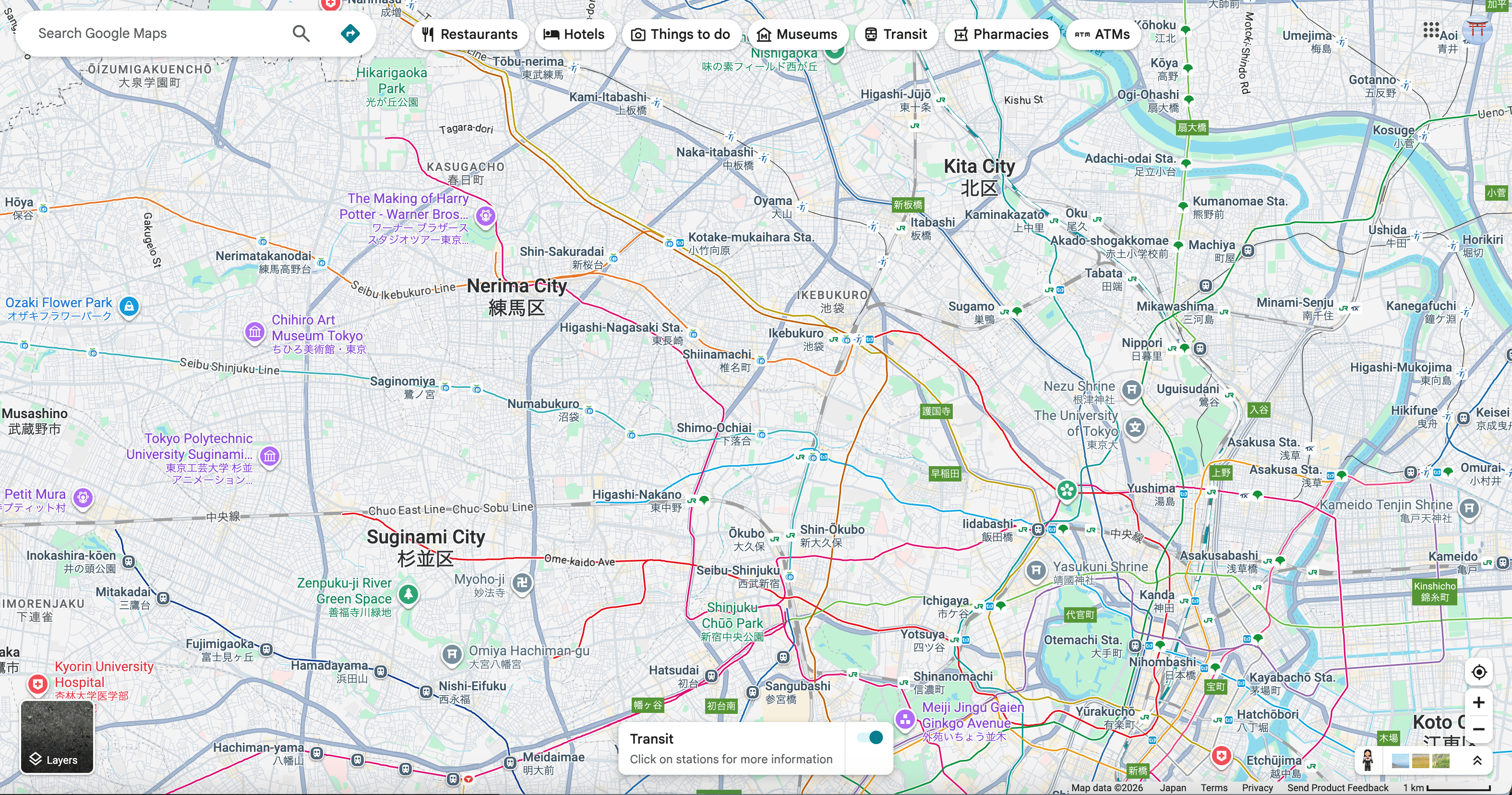Click Omiya Hachiman-gu shrine marker

point(451,654)
